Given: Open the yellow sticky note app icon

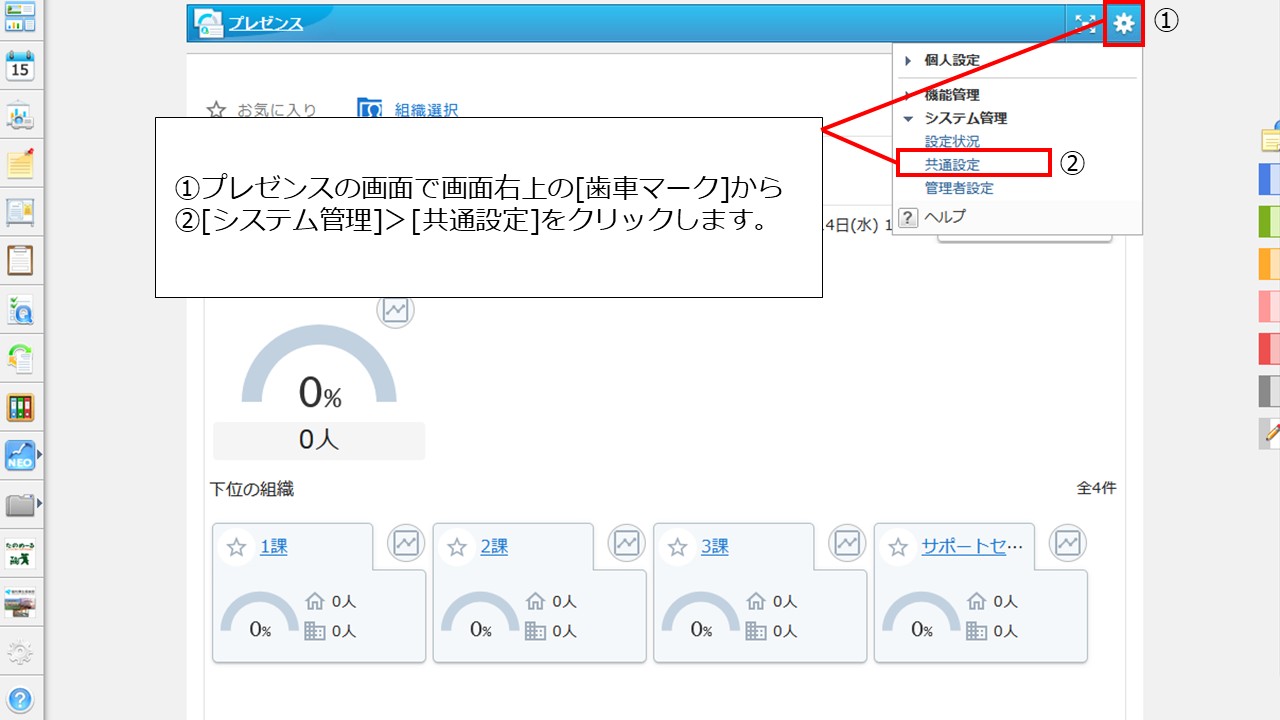Looking at the screenshot, I should coord(20,164).
